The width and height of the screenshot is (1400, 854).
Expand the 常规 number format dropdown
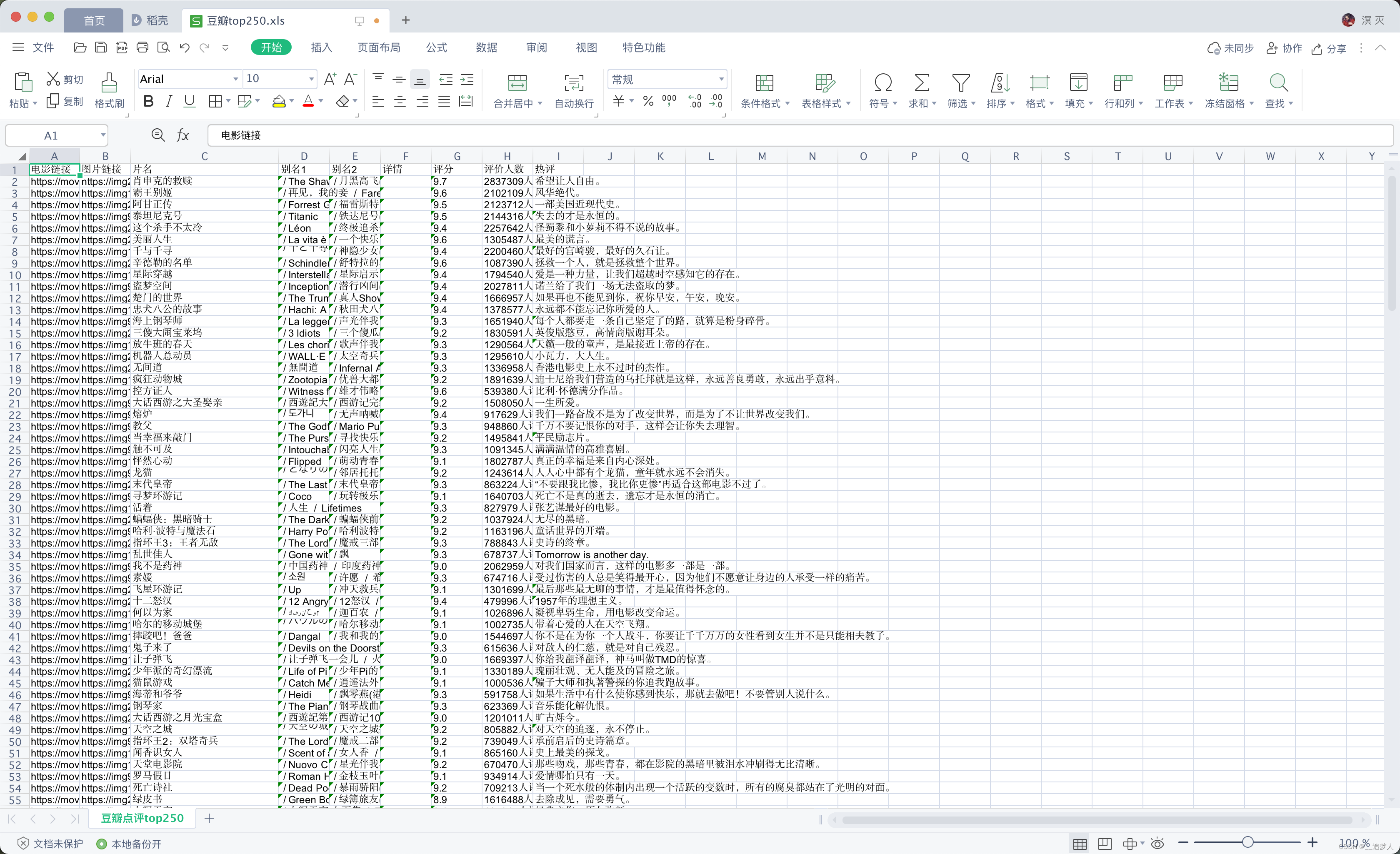tap(720, 79)
